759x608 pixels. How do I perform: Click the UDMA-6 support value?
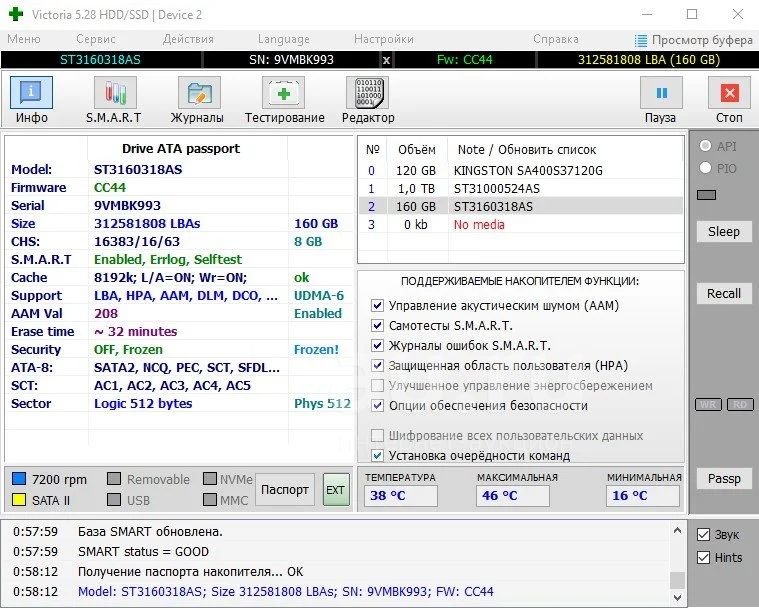point(319,295)
